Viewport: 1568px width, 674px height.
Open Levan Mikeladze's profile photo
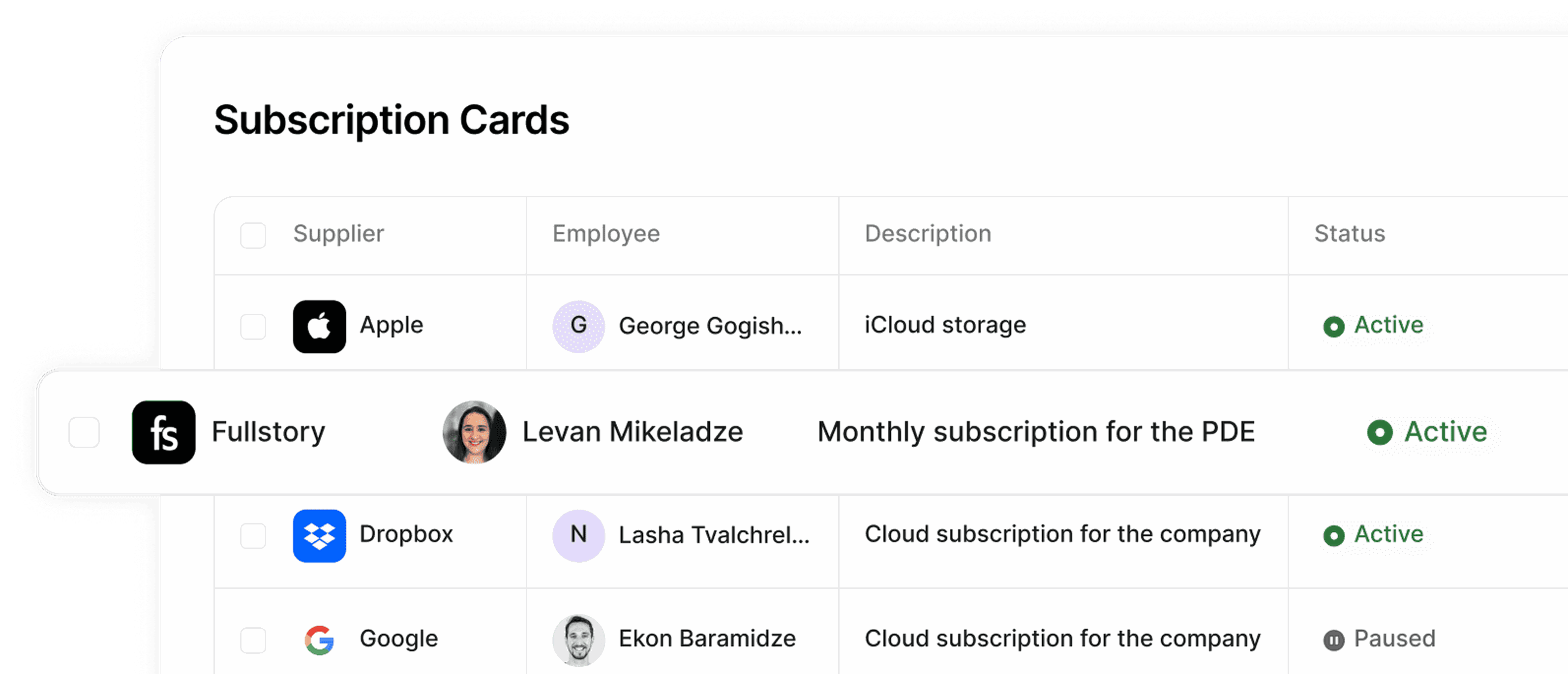click(474, 432)
